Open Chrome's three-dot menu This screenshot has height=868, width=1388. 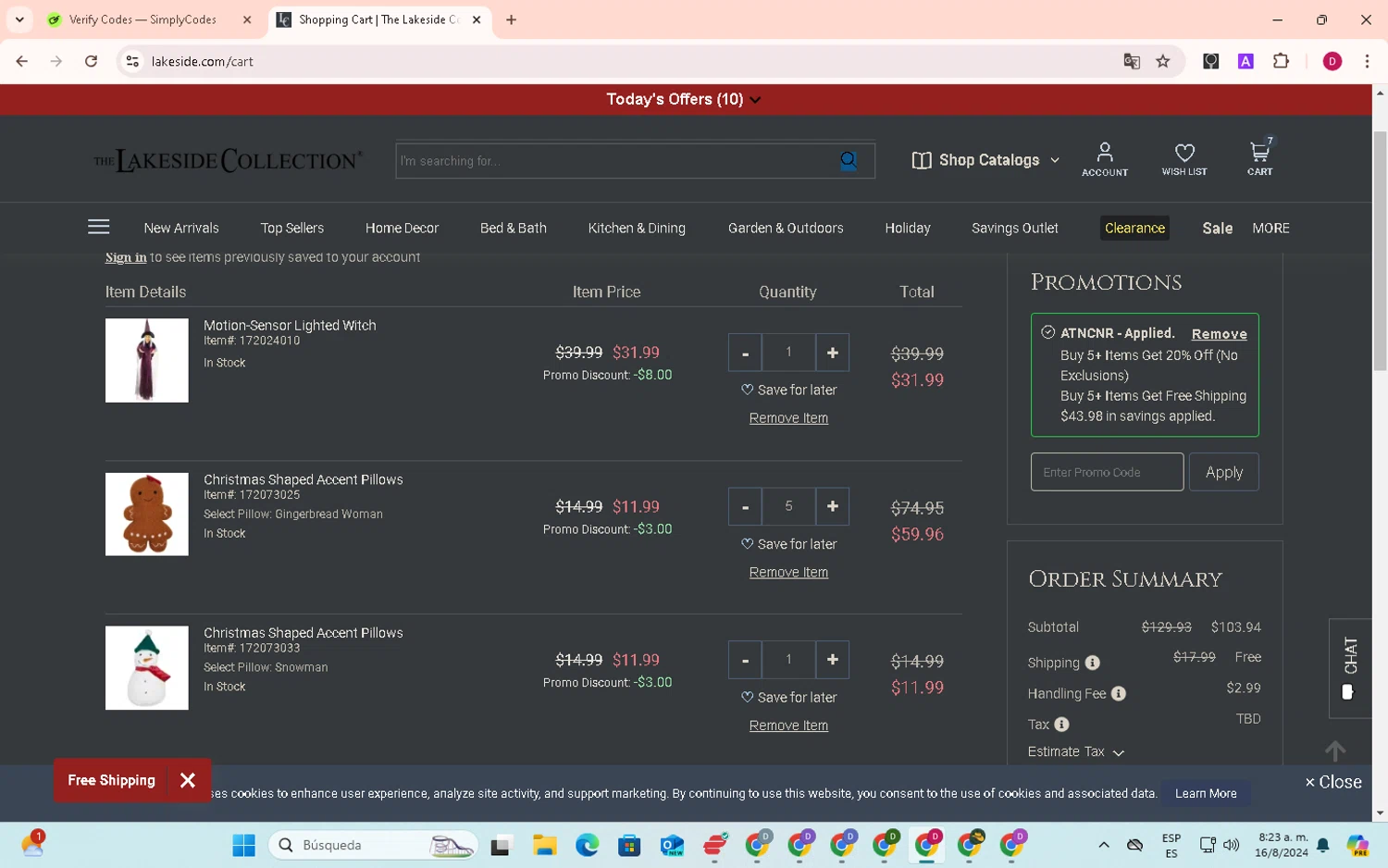(1367, 61)
